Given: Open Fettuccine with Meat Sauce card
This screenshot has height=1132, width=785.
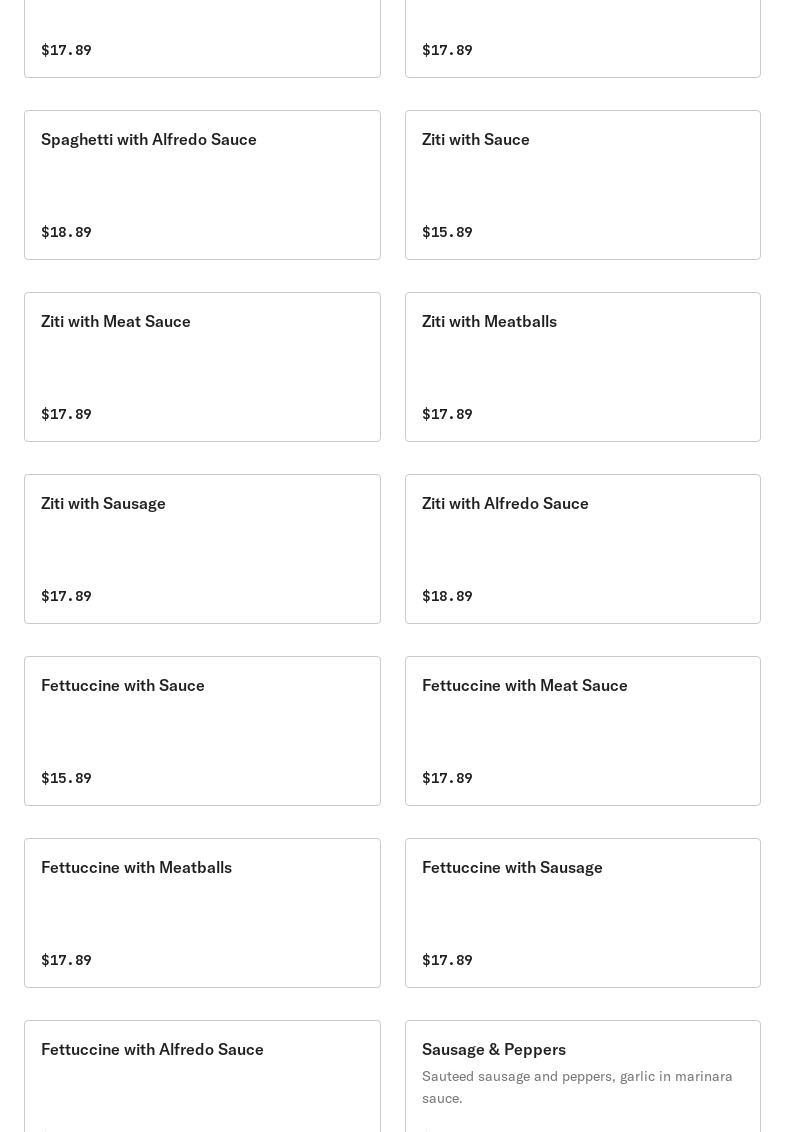Looking at the screenshot, I should click(582, 730).
